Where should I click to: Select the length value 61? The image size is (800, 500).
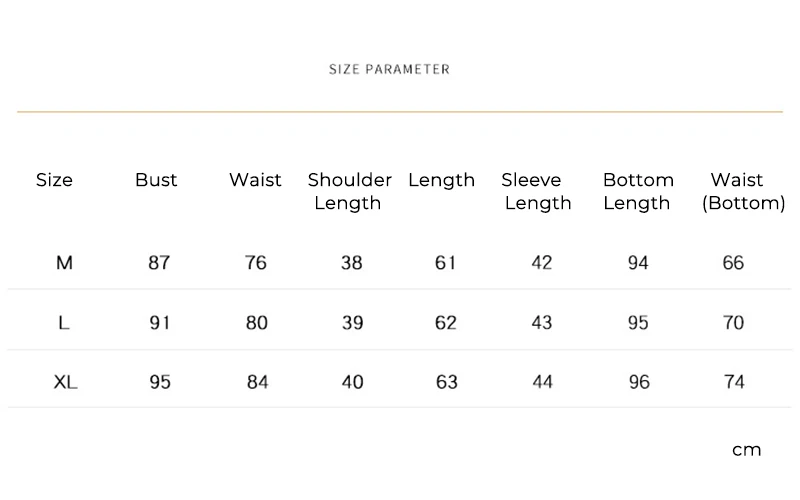tap(445, 263)
